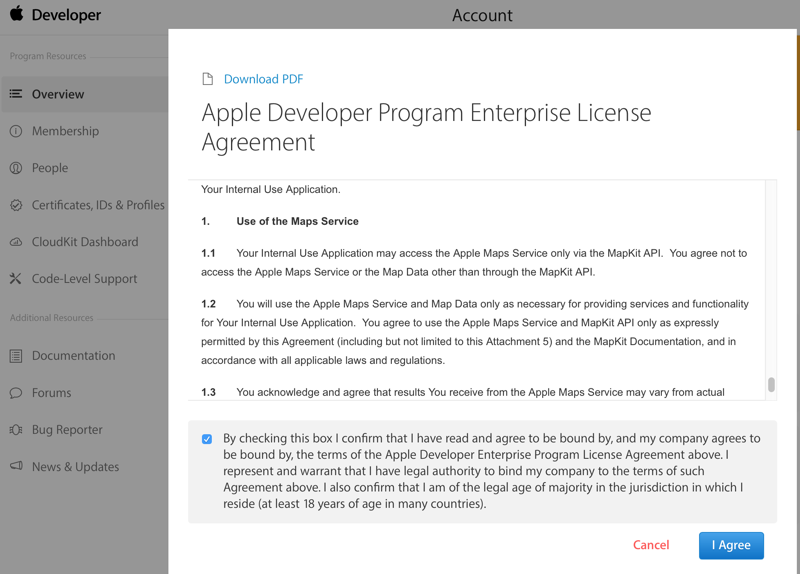Image resolution: width=800 pixels, height=574 pixels.
Task: Click the People person icon
Action: click(x=16, y=168)
